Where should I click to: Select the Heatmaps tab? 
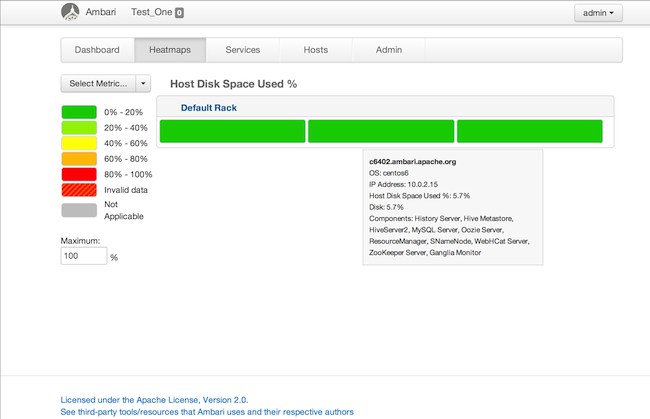[x=170, y=50]
